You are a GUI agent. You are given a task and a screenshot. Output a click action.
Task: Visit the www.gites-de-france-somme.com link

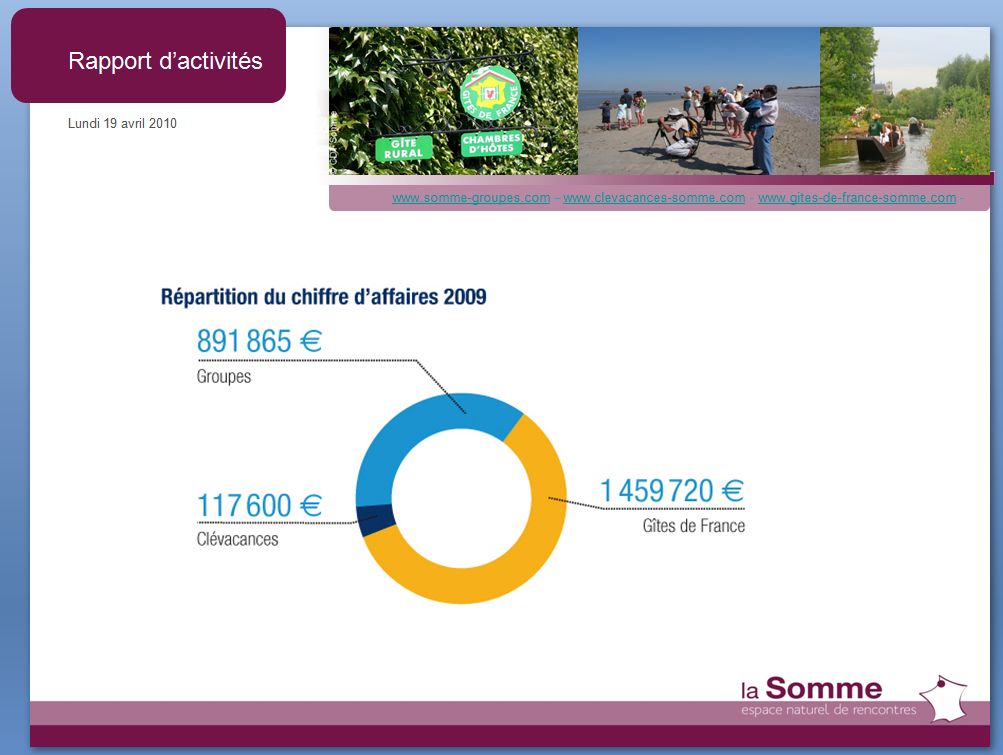[x=857, y=198]
